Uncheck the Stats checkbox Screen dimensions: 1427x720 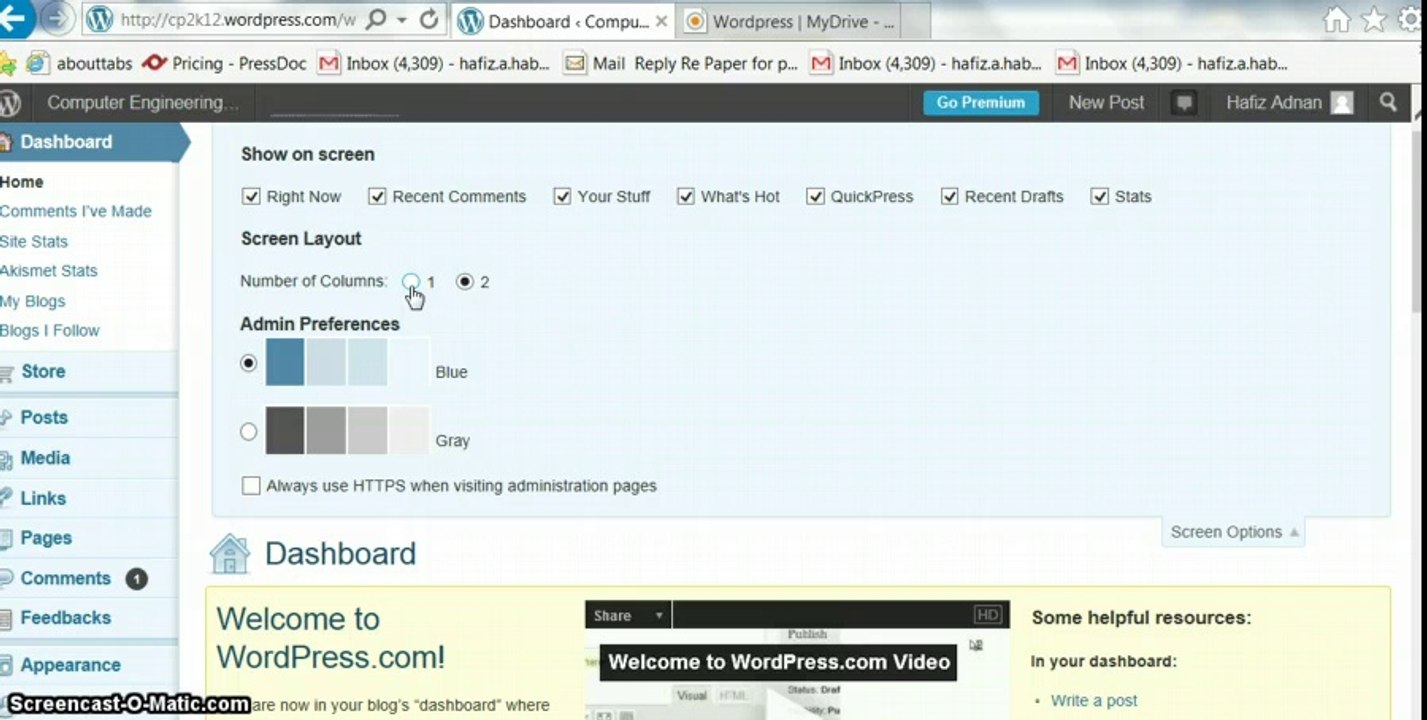tap(1099, 196)
